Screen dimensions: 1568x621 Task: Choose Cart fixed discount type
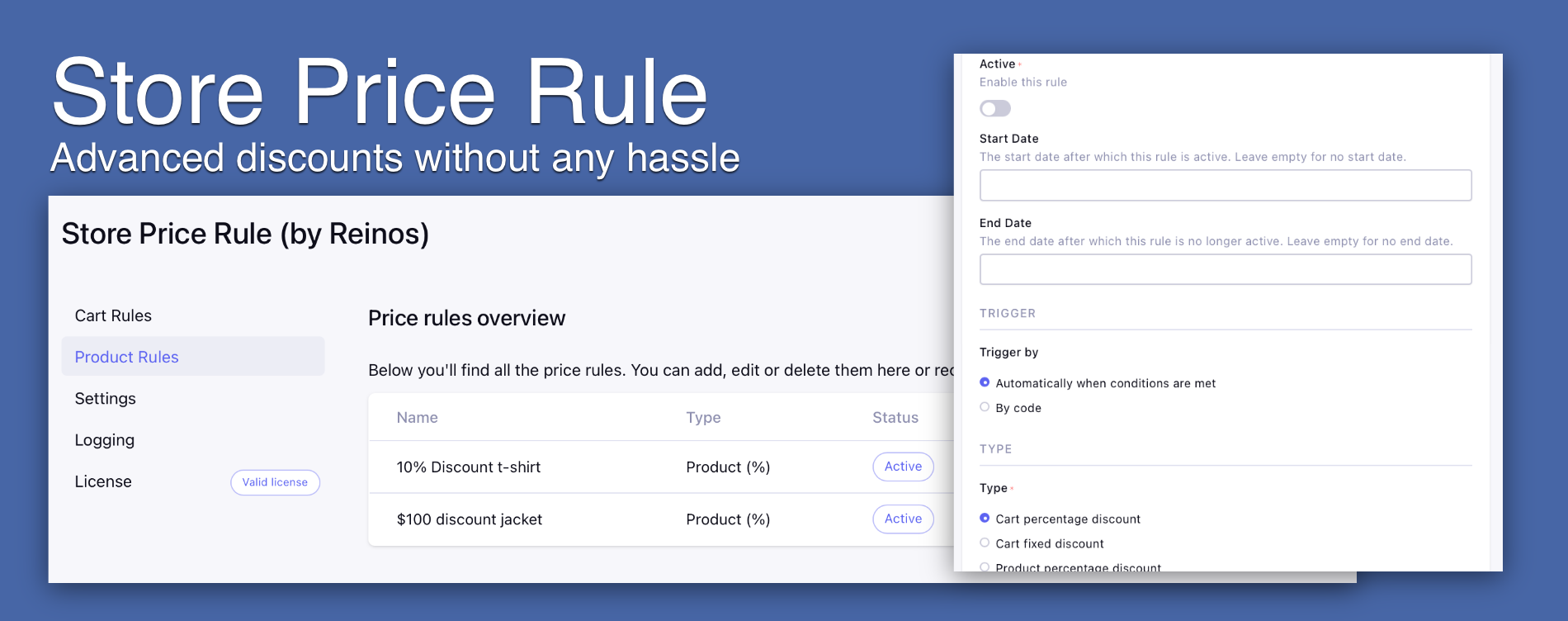(x=985, y=543)
